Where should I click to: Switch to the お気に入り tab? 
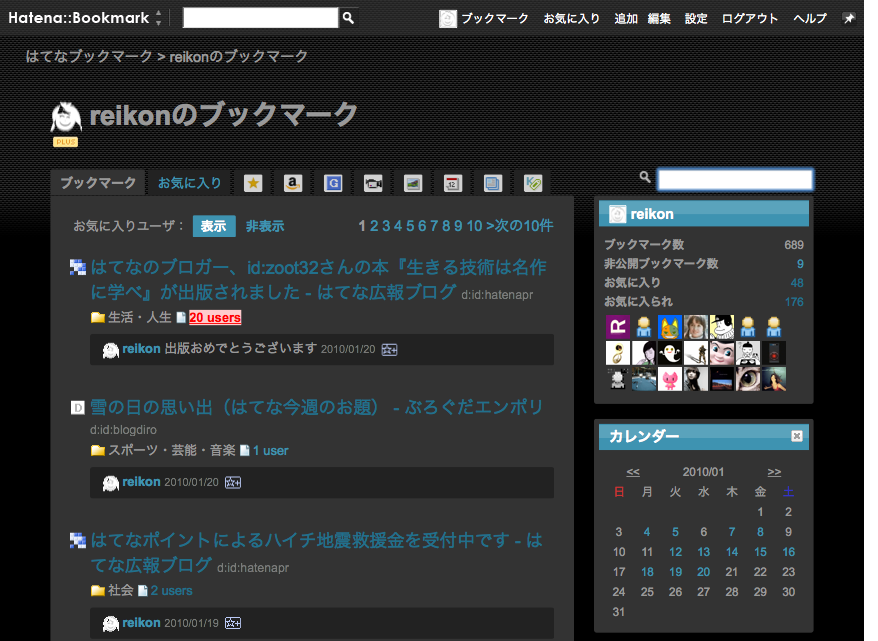(189, 183)
